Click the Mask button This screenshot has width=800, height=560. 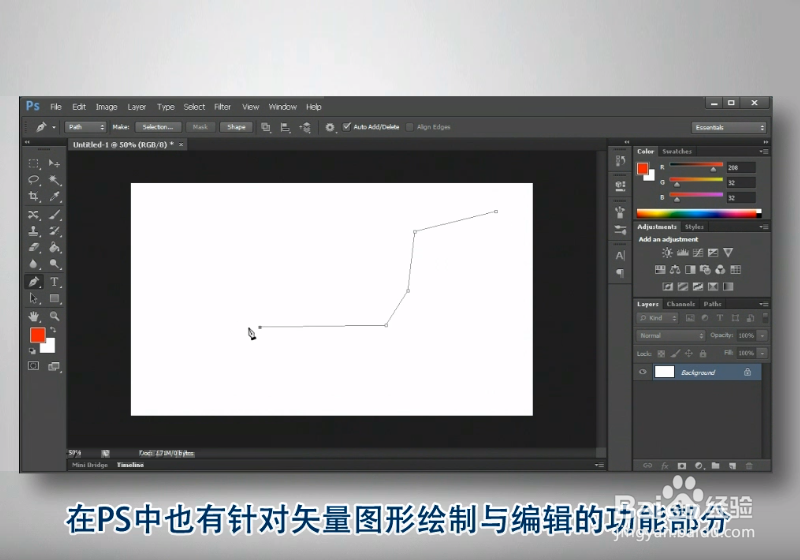point(200,127)
